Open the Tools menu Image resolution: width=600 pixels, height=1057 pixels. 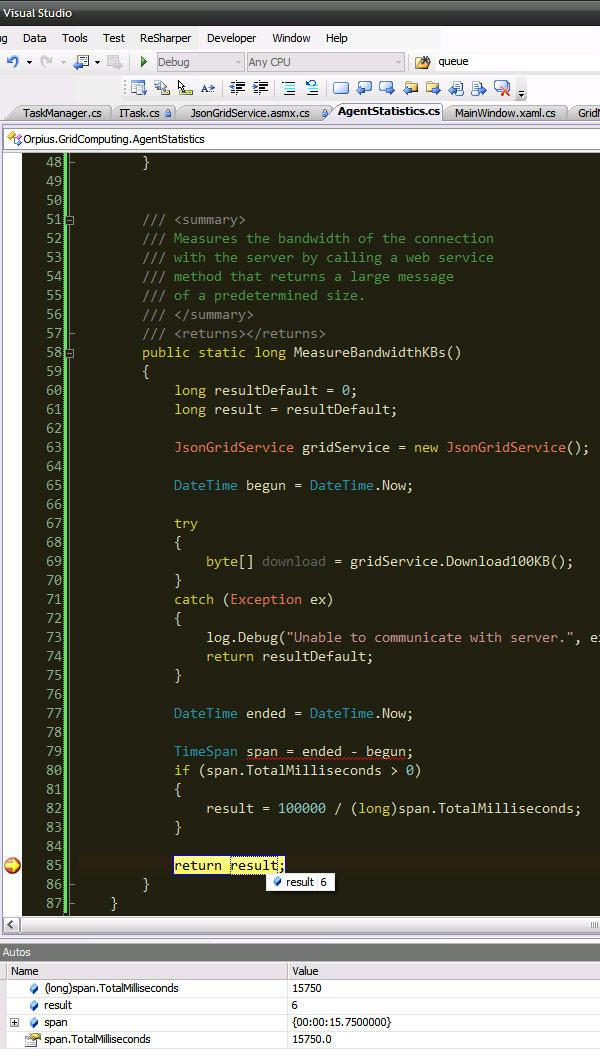75,38
